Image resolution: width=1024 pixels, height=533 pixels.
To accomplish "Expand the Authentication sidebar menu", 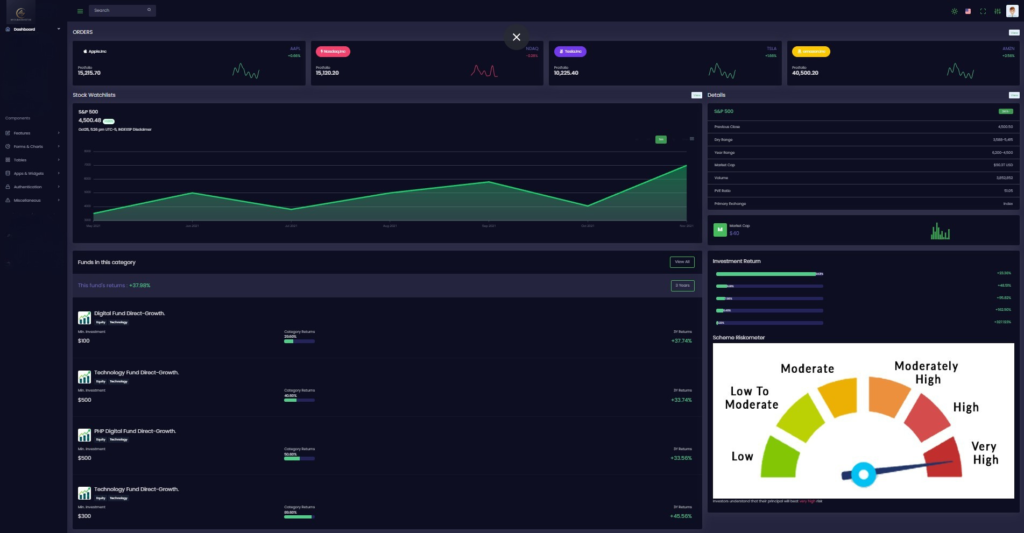I will point(34,186).
